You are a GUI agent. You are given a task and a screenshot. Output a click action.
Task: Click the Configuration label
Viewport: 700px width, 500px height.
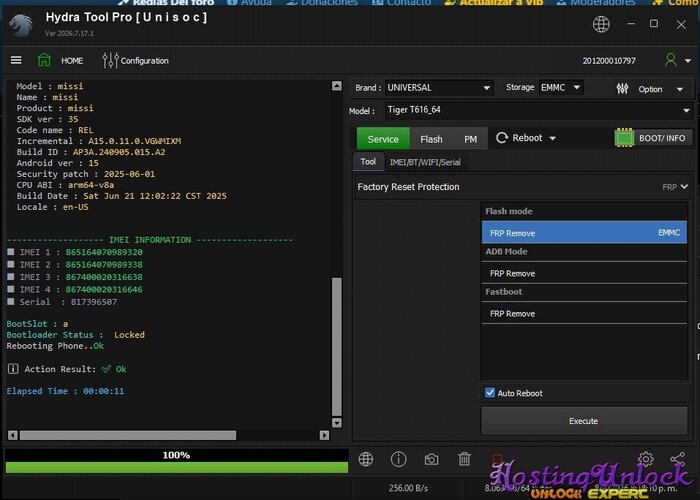pos(145,61)
